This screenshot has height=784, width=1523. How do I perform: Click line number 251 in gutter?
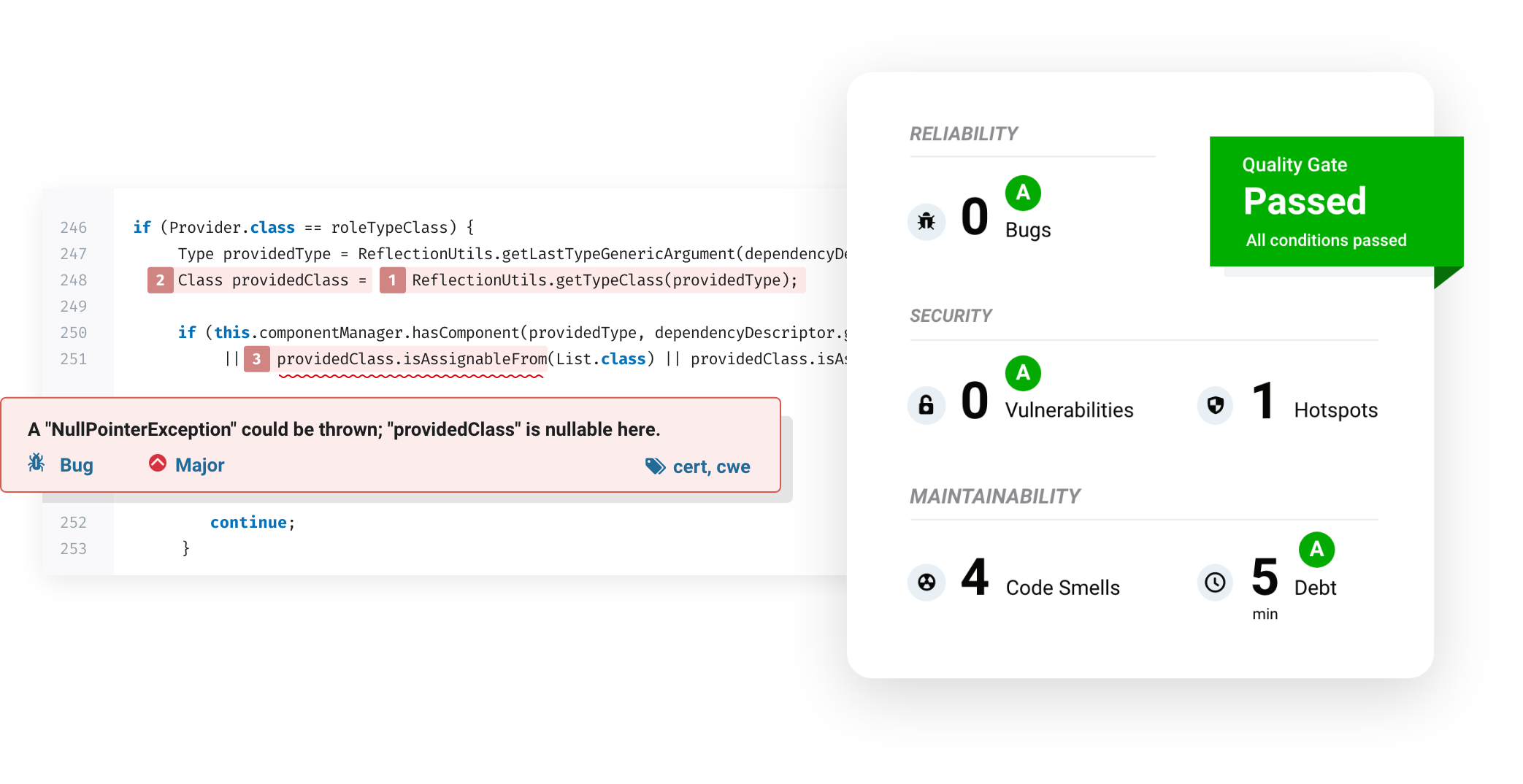point(73,359)
